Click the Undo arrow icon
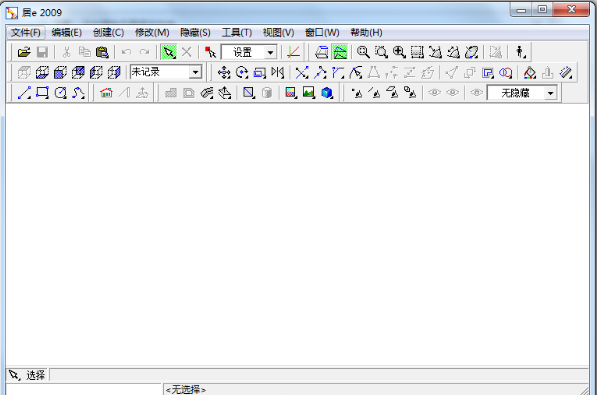The height and width of the screenshot is (395, 598). pyautogui.click(x=126, y=52)
